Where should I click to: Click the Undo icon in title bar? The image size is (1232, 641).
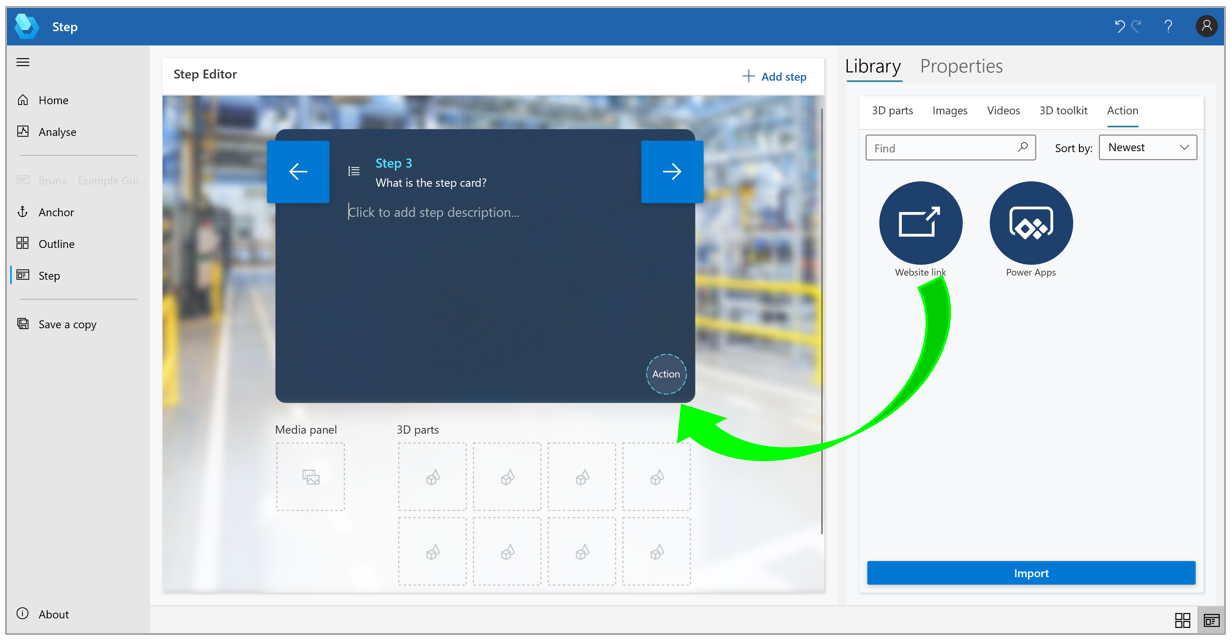[x=1120, y=26]
